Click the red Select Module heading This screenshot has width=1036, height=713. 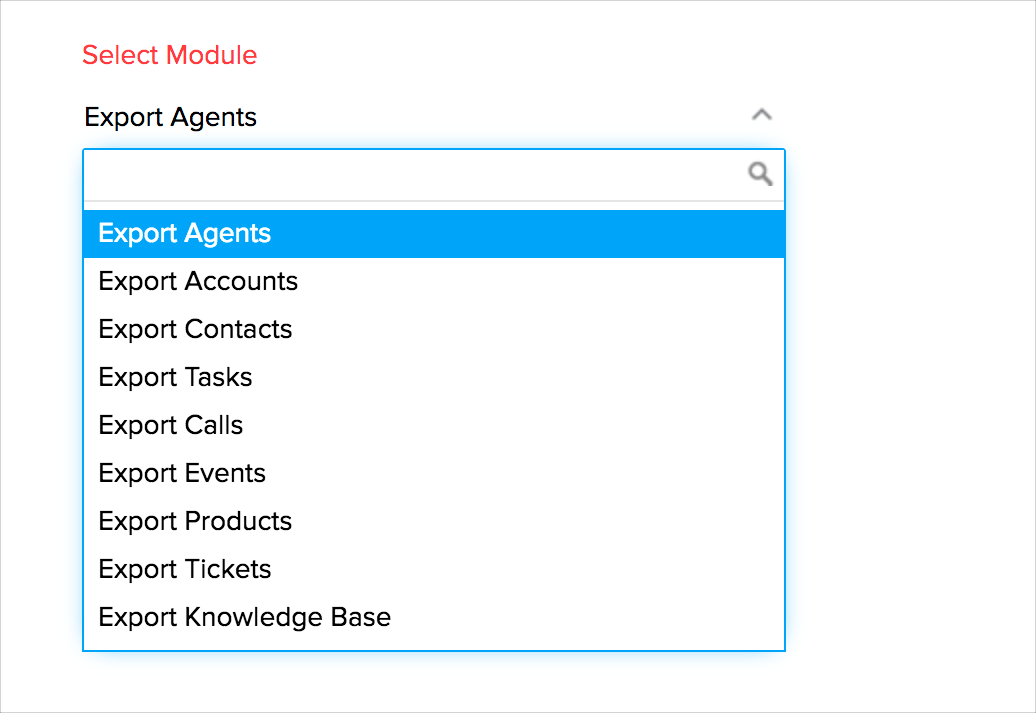(170, 55)
